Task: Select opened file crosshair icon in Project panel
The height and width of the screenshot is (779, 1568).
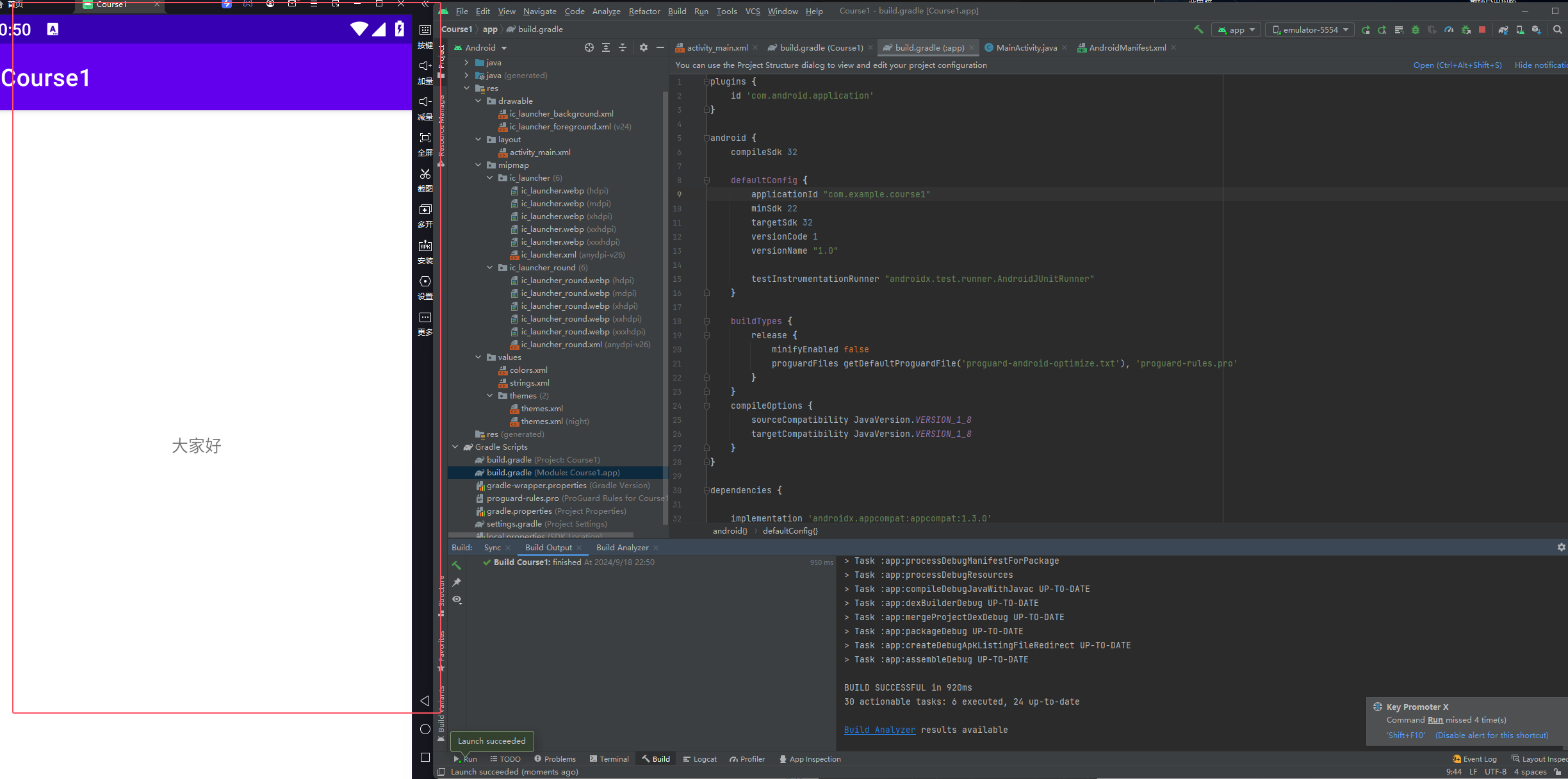Action: tap(589, 47)
